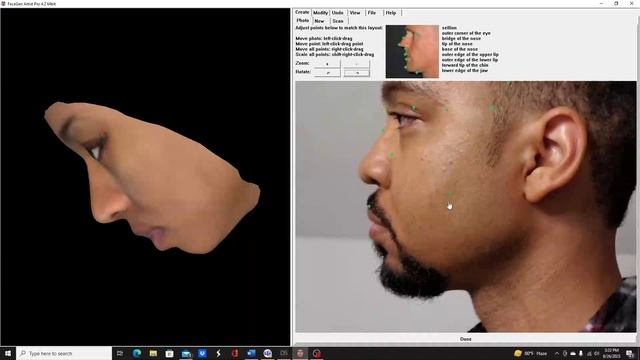Screen dimensions: 640x360
Task: Click the Zoom out (-) button
Action: (x=357, y=64)
